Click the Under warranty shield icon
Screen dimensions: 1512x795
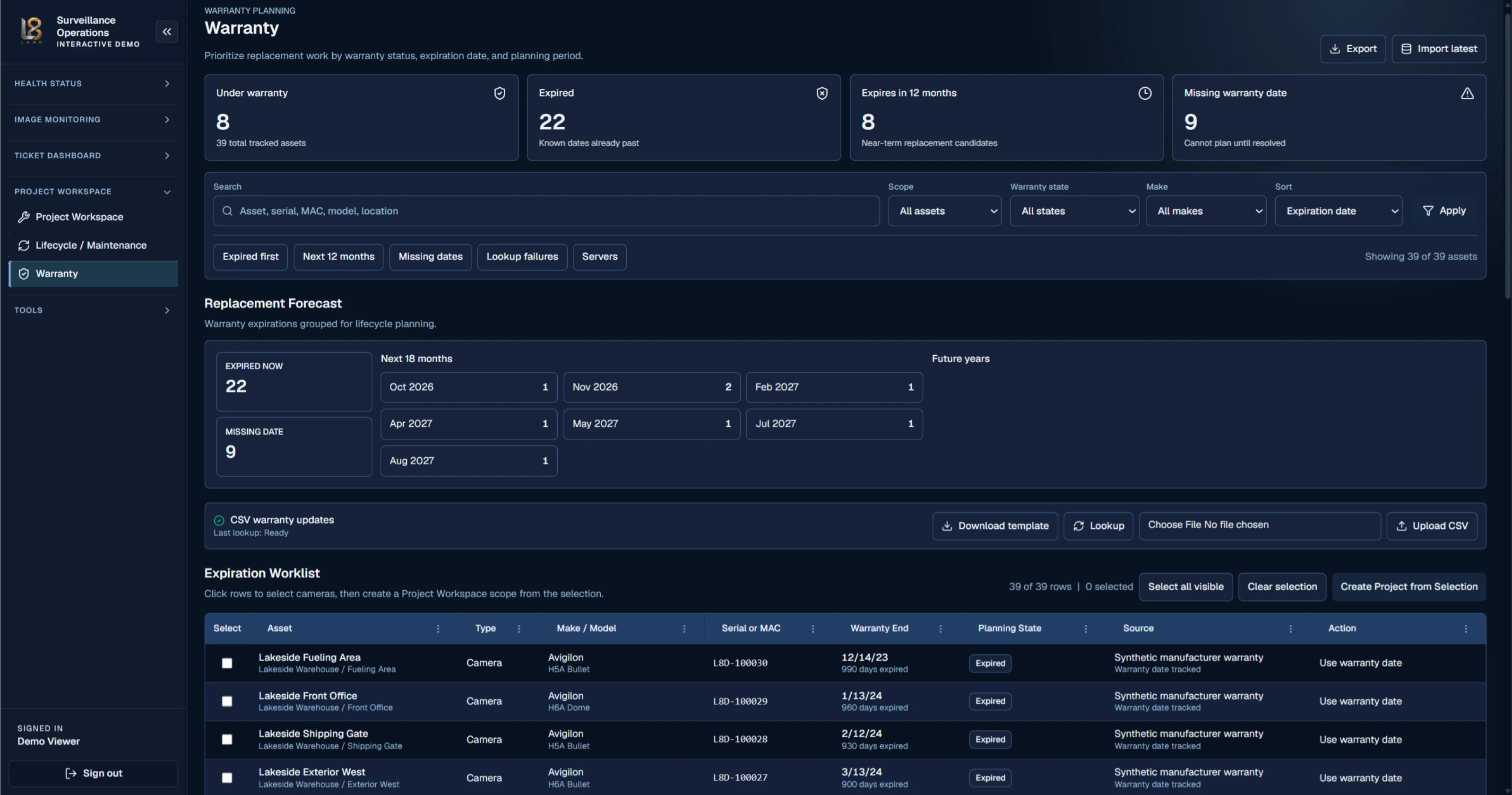pyautogui.click(x=500, y=93)
